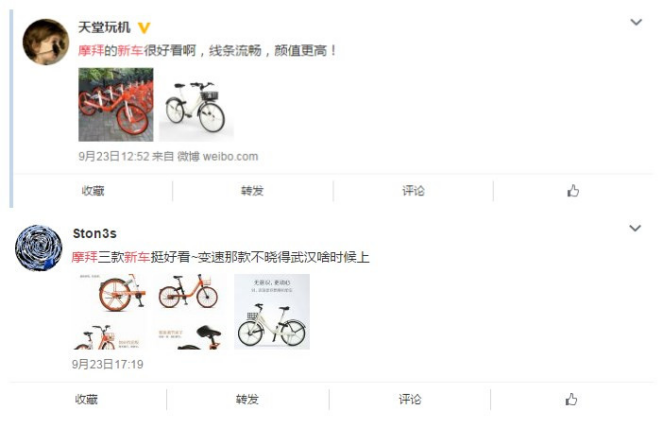Open the Ston3s username link
The image size is (663, 427).
(x=95, y=233)
